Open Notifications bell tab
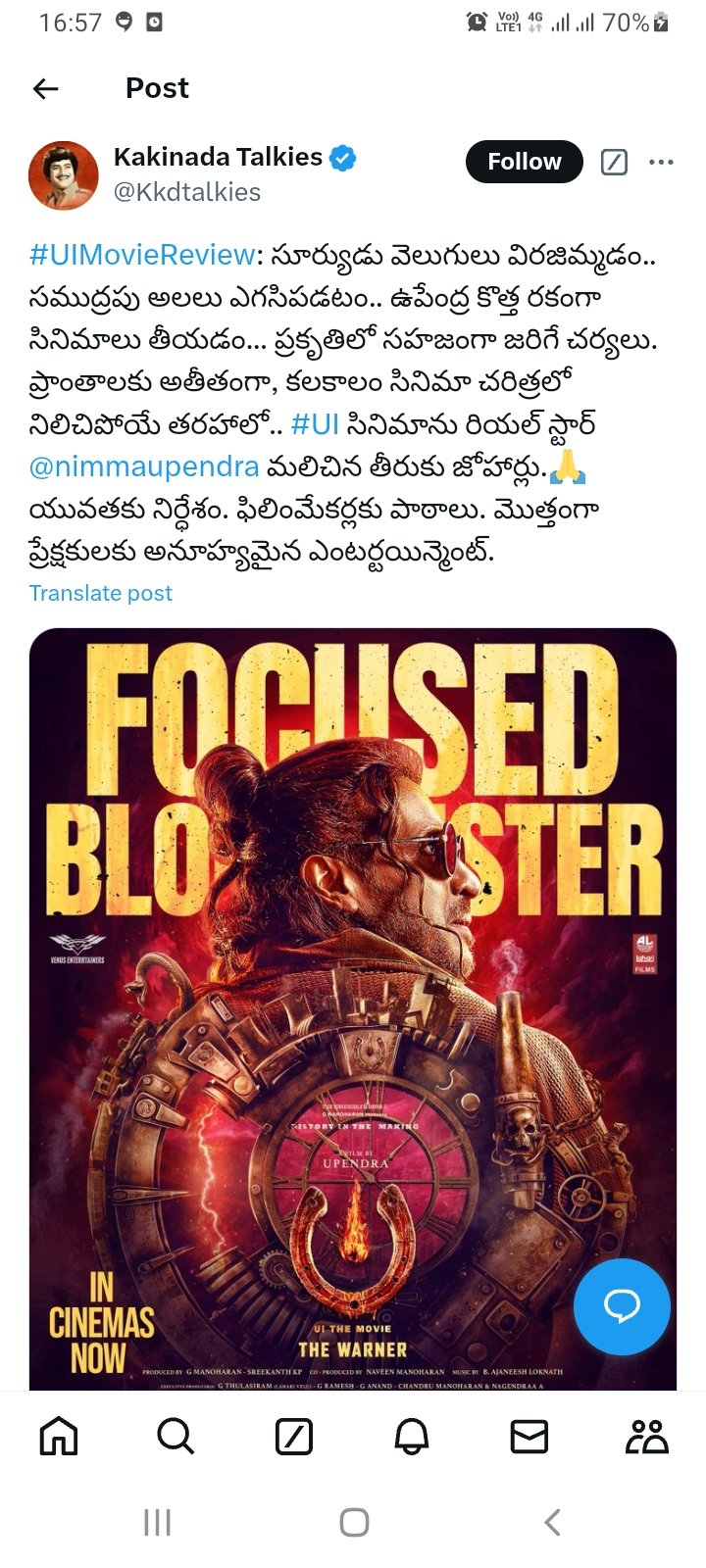The image size is (706, 1568). pos(412,1437)
